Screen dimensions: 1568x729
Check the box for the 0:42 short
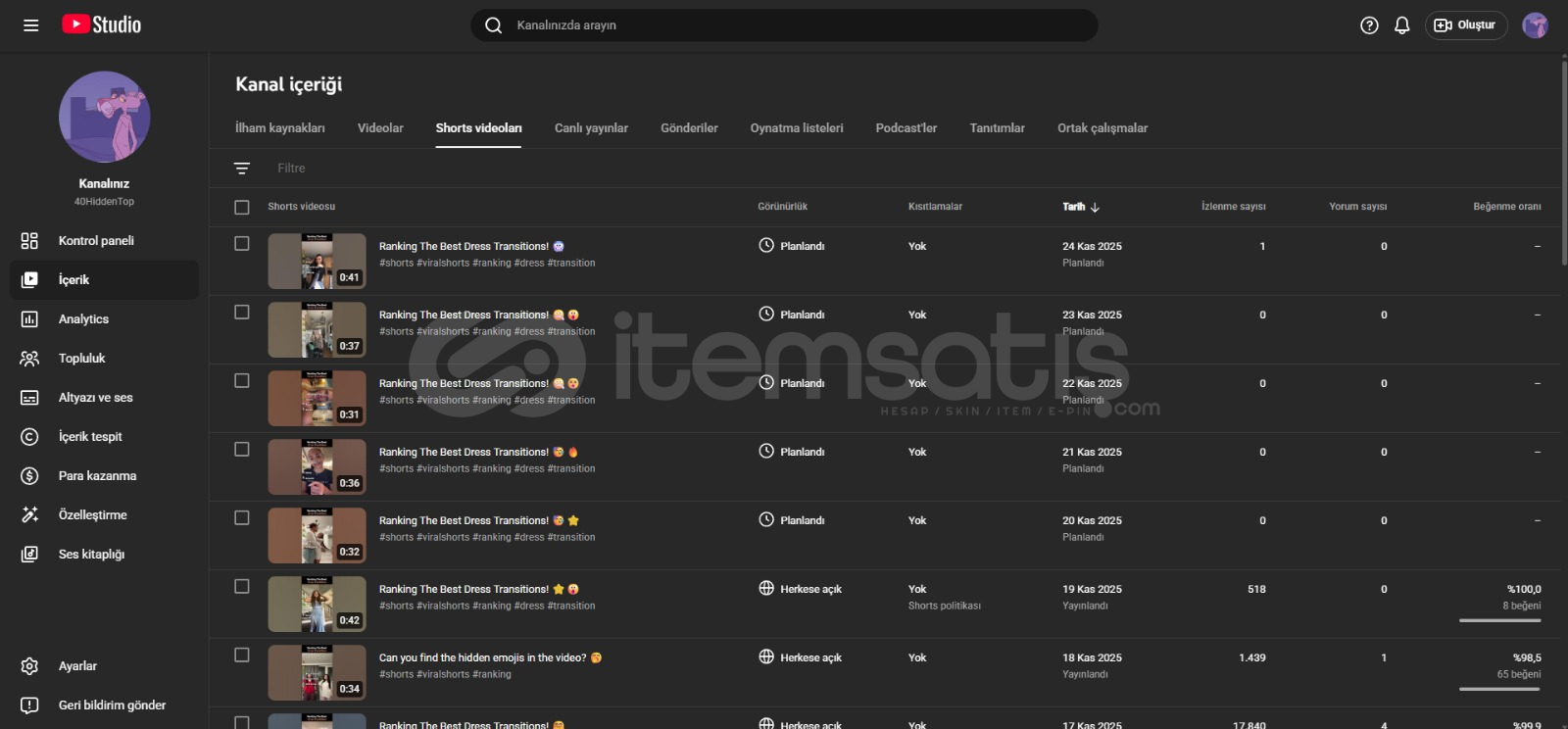pyautogui.click(x=242, y=587)
